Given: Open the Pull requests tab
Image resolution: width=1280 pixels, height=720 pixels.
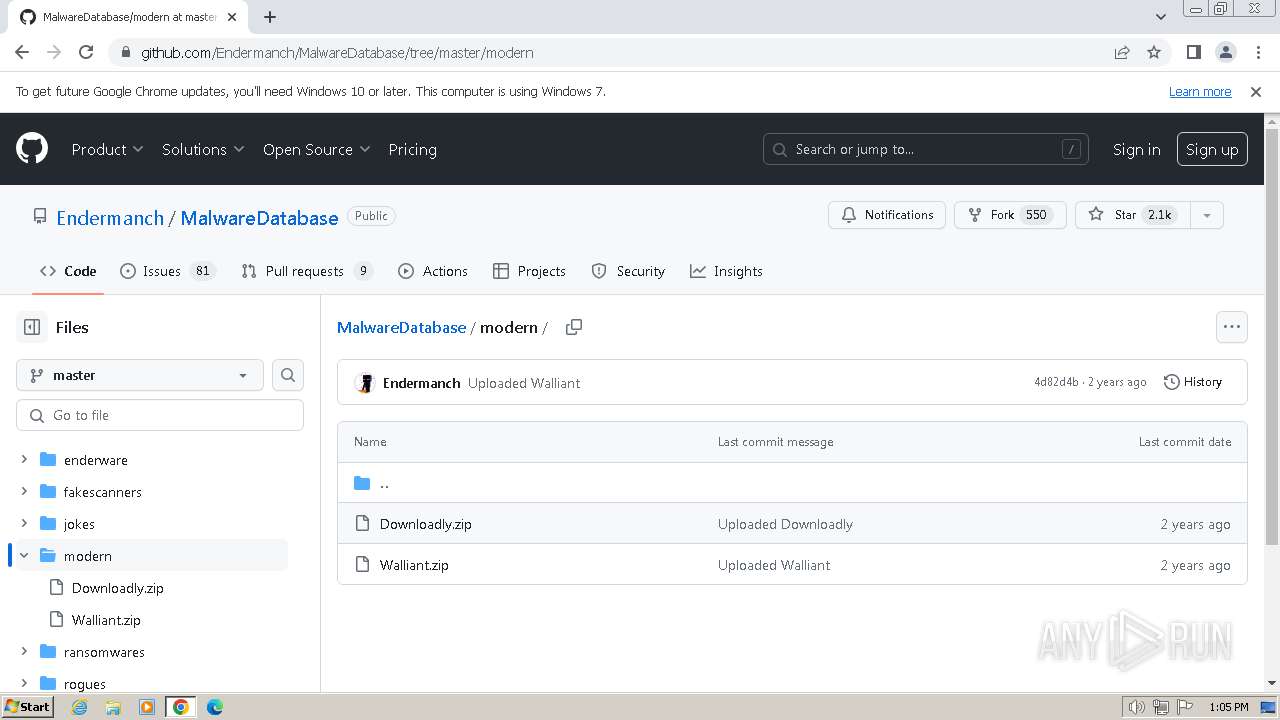Looking at the screenshot, I should point(304,271).
